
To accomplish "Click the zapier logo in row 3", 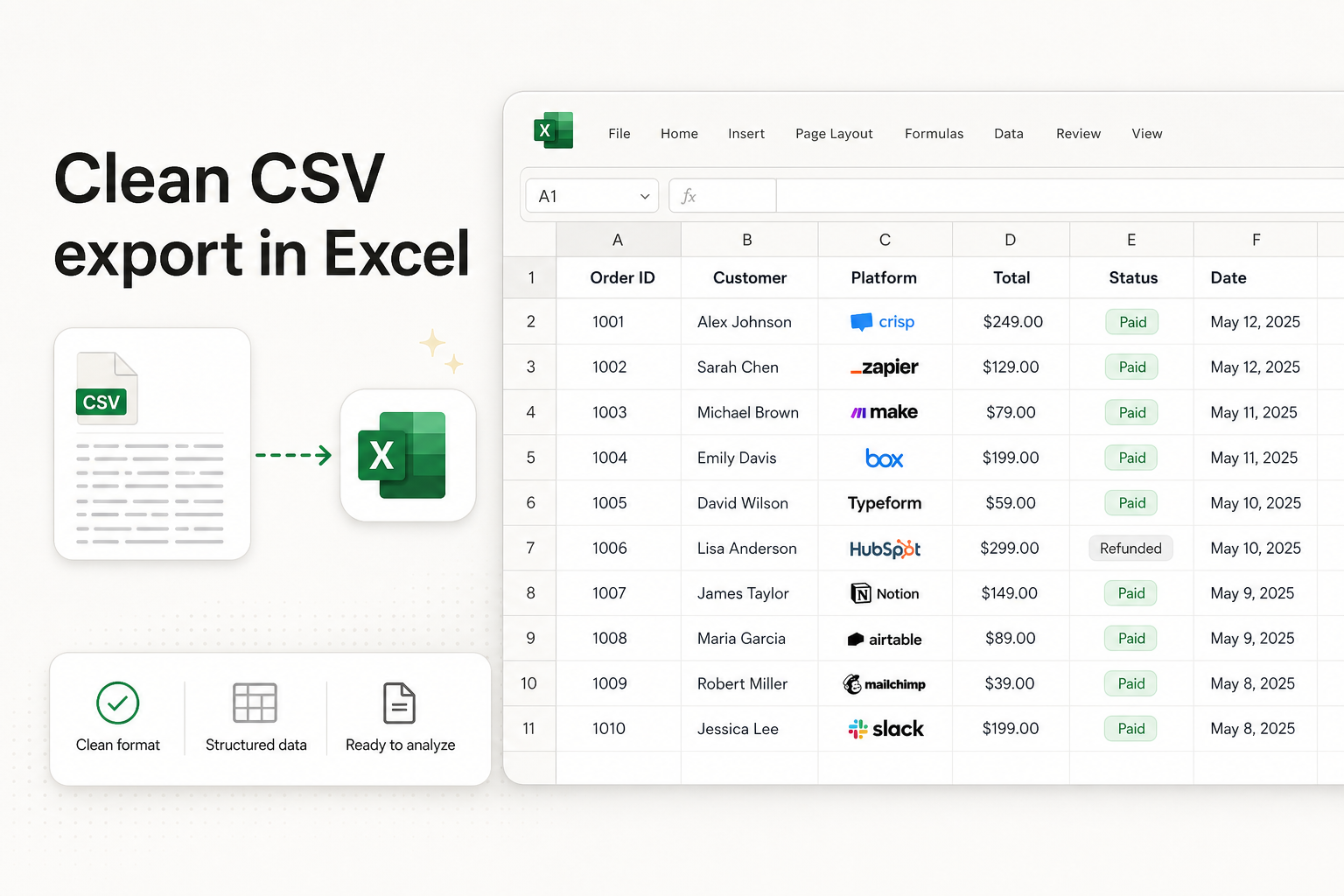I will 885,367.
